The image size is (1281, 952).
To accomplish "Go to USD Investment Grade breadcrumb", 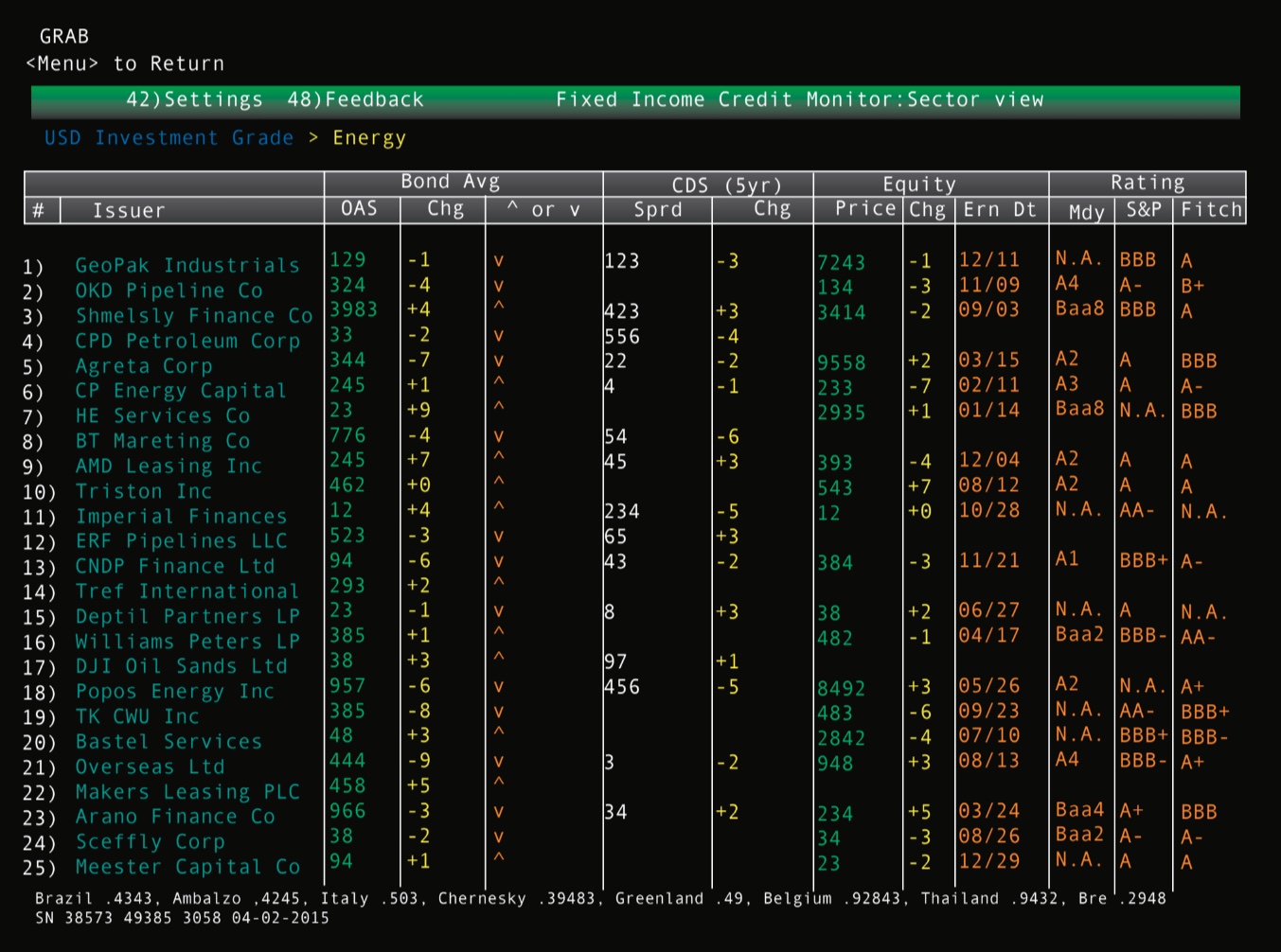I will tap(169, 138).
